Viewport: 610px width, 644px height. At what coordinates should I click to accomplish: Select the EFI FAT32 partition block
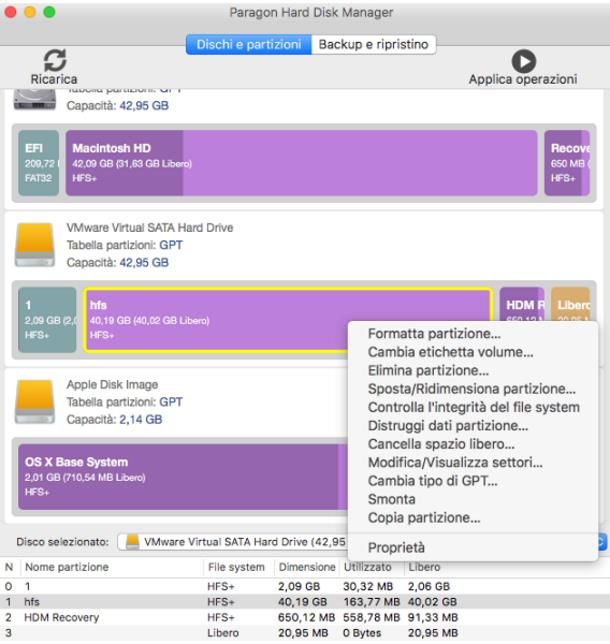pos(39,163)
